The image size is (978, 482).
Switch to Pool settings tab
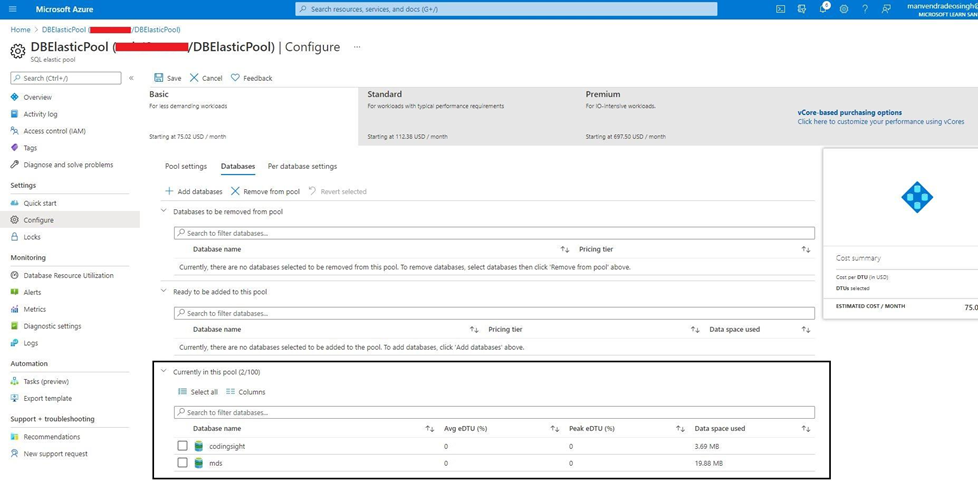click(x=185, y=166)
